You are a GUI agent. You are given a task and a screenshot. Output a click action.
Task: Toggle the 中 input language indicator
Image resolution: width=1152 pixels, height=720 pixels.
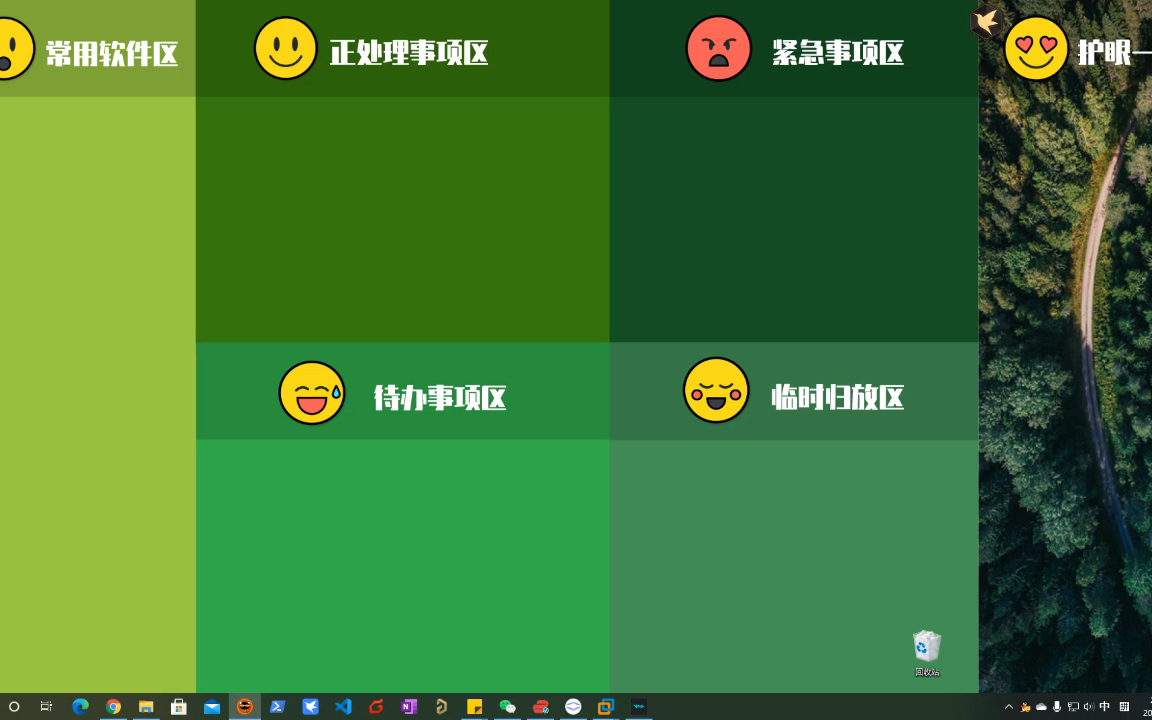[1105, 707]
